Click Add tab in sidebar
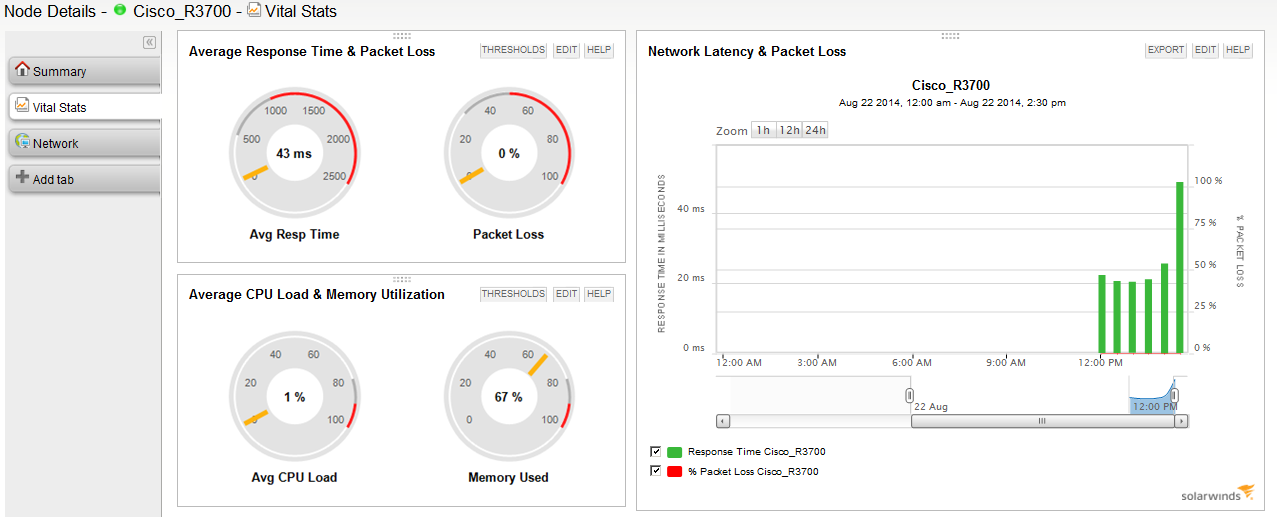The width and height of the screenshot is (1277, 517). pyautogui.click(x=84, y=179)
